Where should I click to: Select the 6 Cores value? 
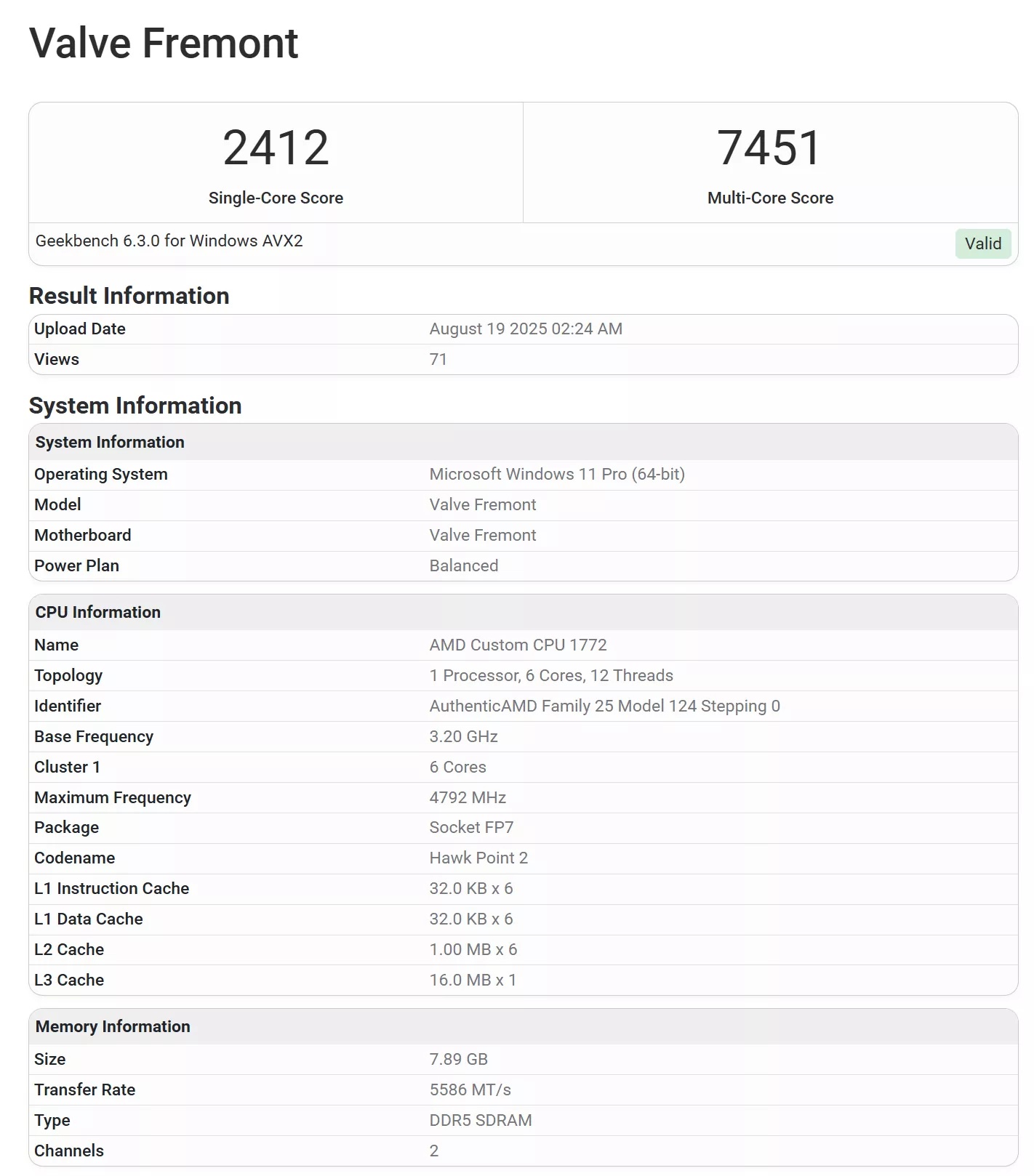(458, 767)
